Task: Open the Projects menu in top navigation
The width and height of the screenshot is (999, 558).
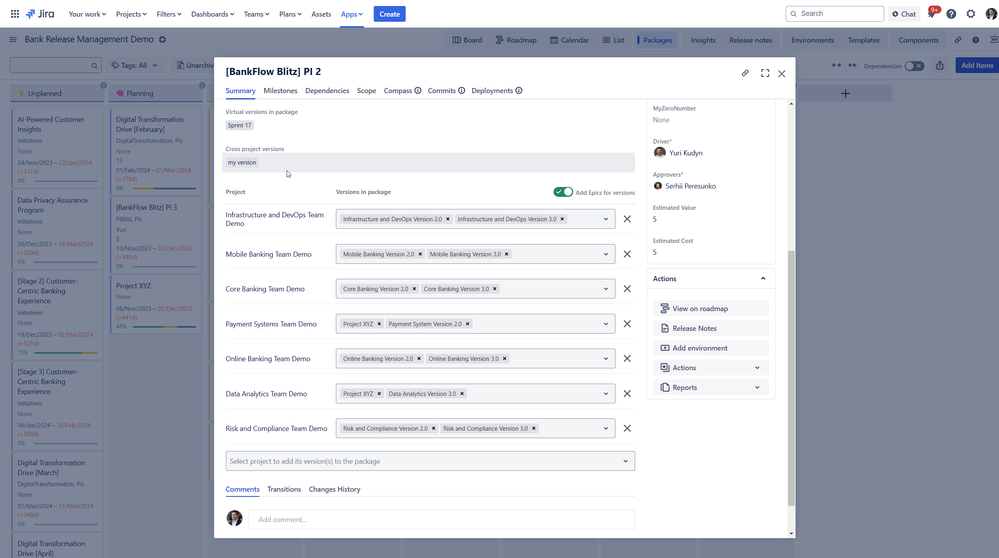Action: pos(131,14)
